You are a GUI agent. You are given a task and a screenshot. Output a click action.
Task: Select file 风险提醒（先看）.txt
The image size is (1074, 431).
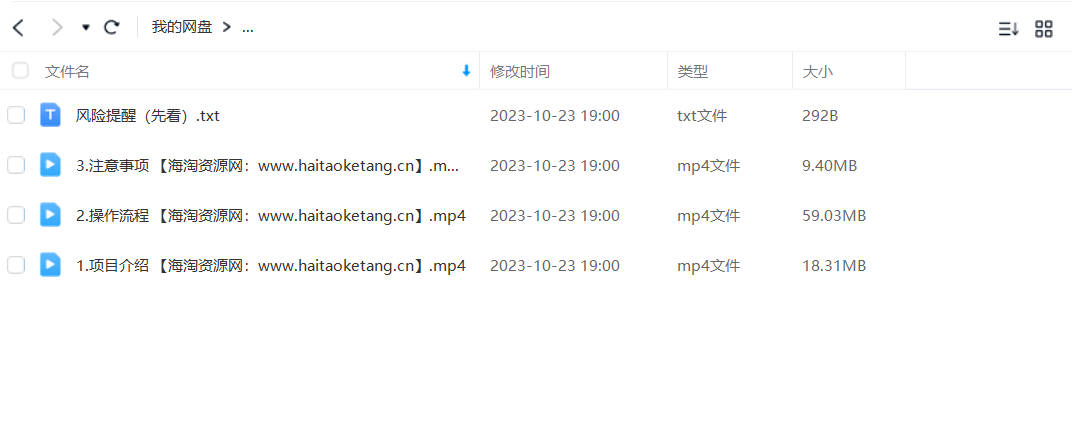[x=148, y=116]
